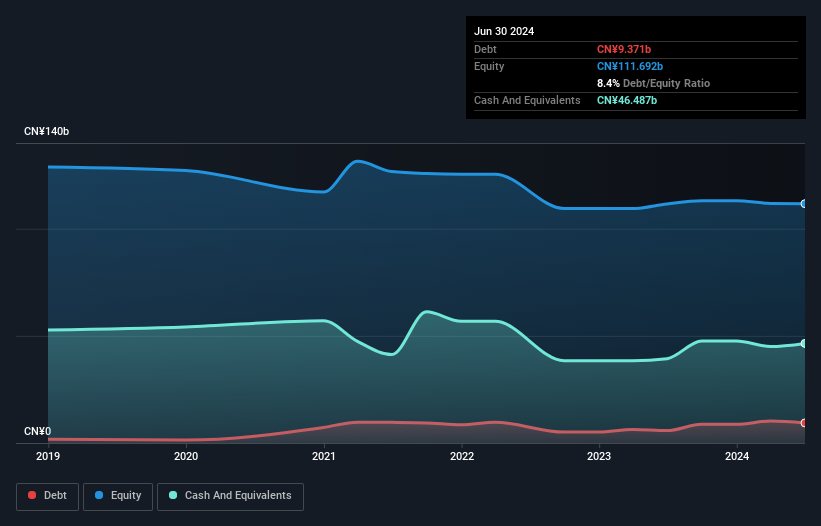The width and height of the screenshot is (821, 526).
Task: Toggle Cash And Equivalents legend button
Action: (x=230, y=496)
